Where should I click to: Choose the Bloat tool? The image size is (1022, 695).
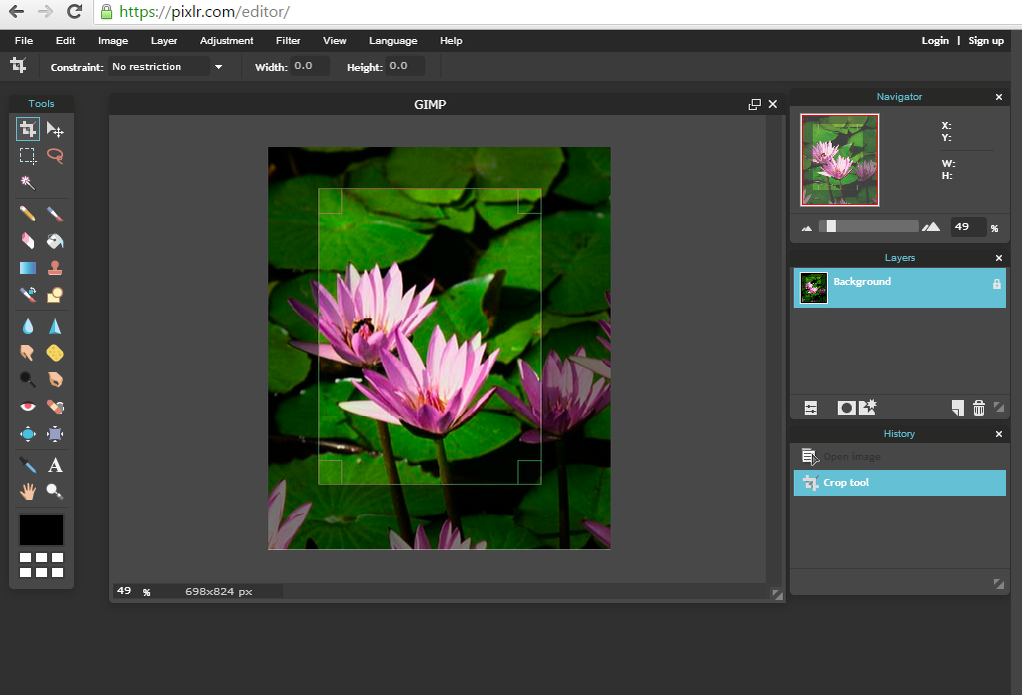[x=27, y=434]
